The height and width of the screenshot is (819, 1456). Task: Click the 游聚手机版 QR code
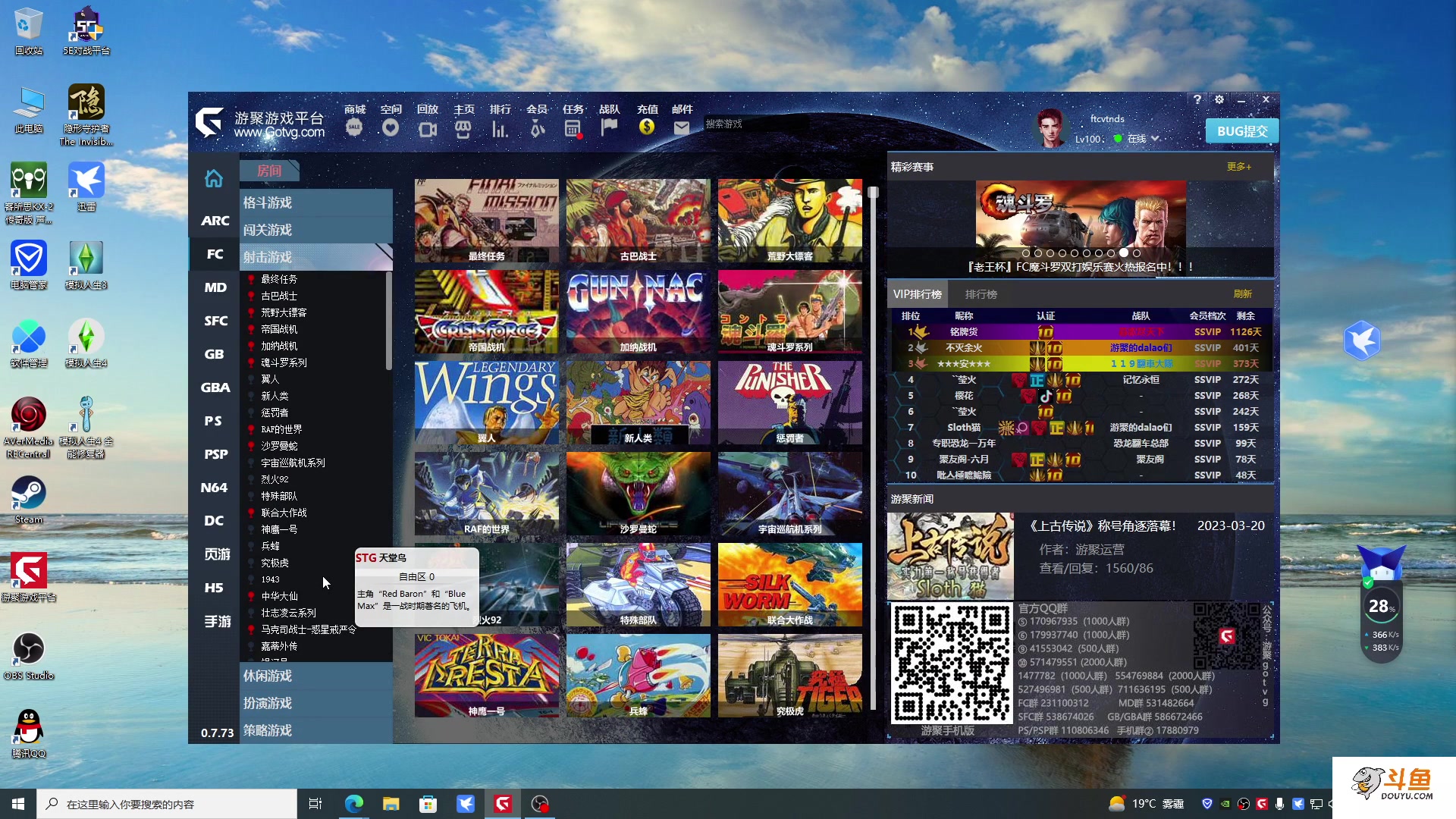click(x=951, y=663)
